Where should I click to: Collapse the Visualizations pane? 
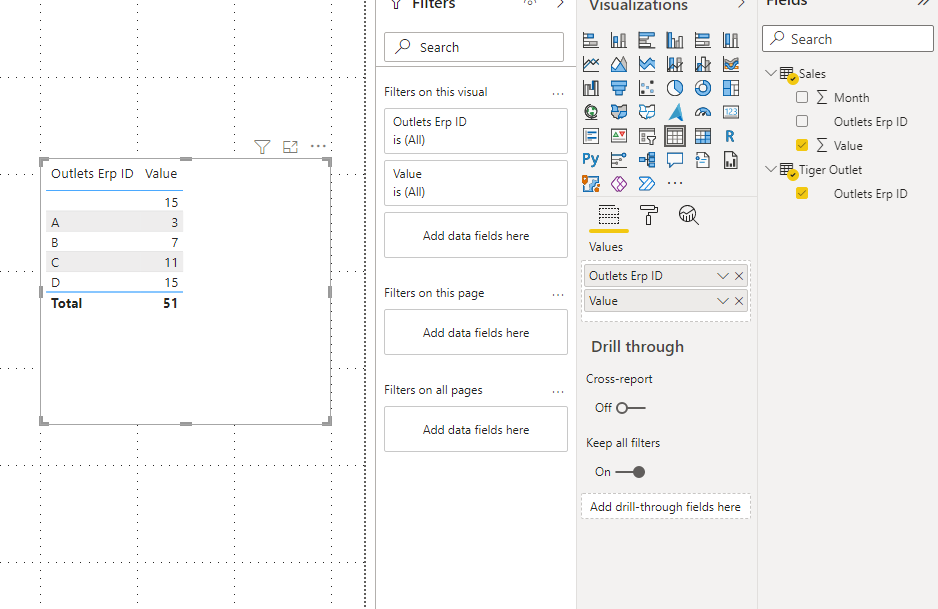(x=742, y=4)
